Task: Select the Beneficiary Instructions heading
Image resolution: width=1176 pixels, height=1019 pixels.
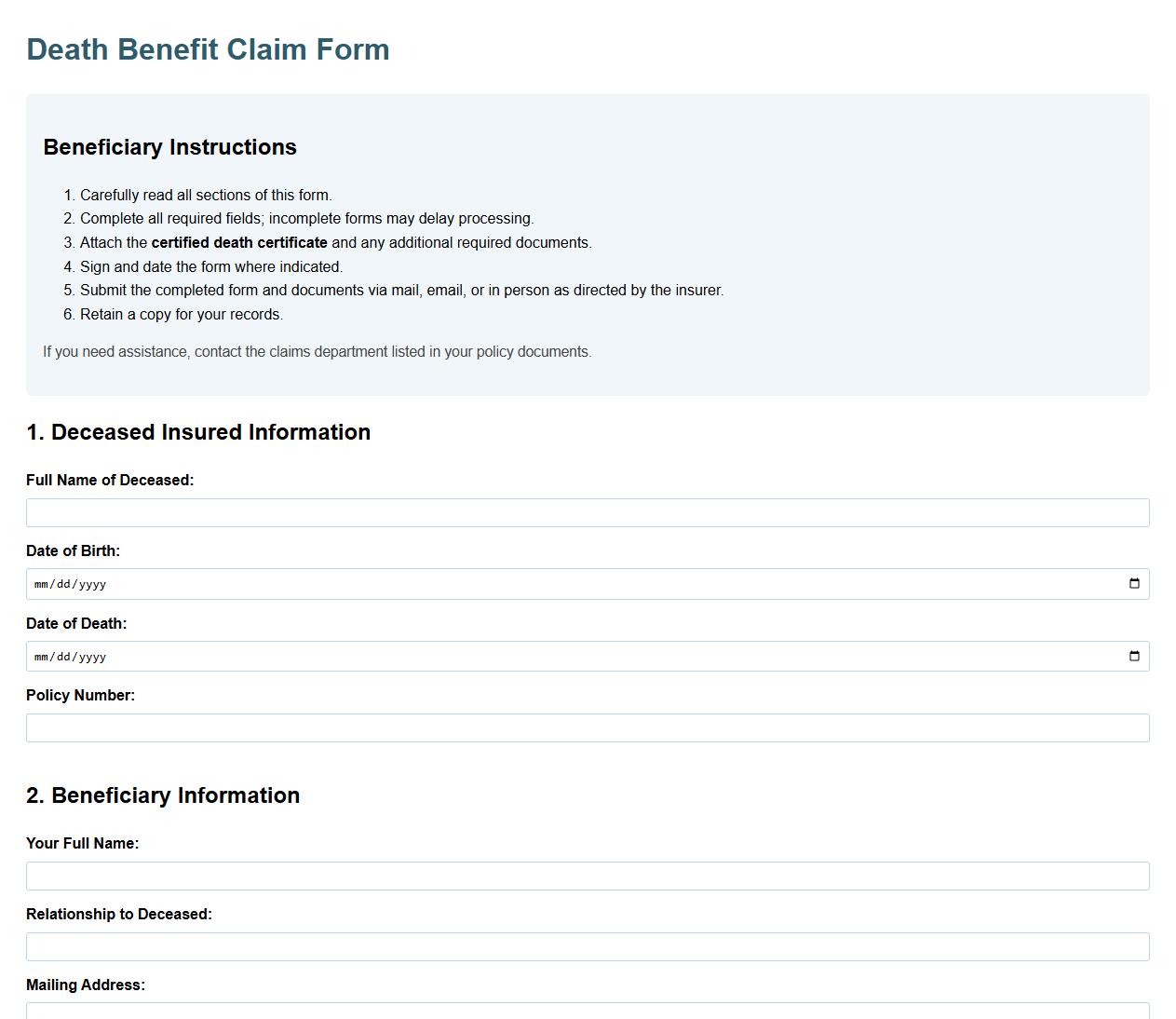Action: pyautogui.click(x=170, y=147)
